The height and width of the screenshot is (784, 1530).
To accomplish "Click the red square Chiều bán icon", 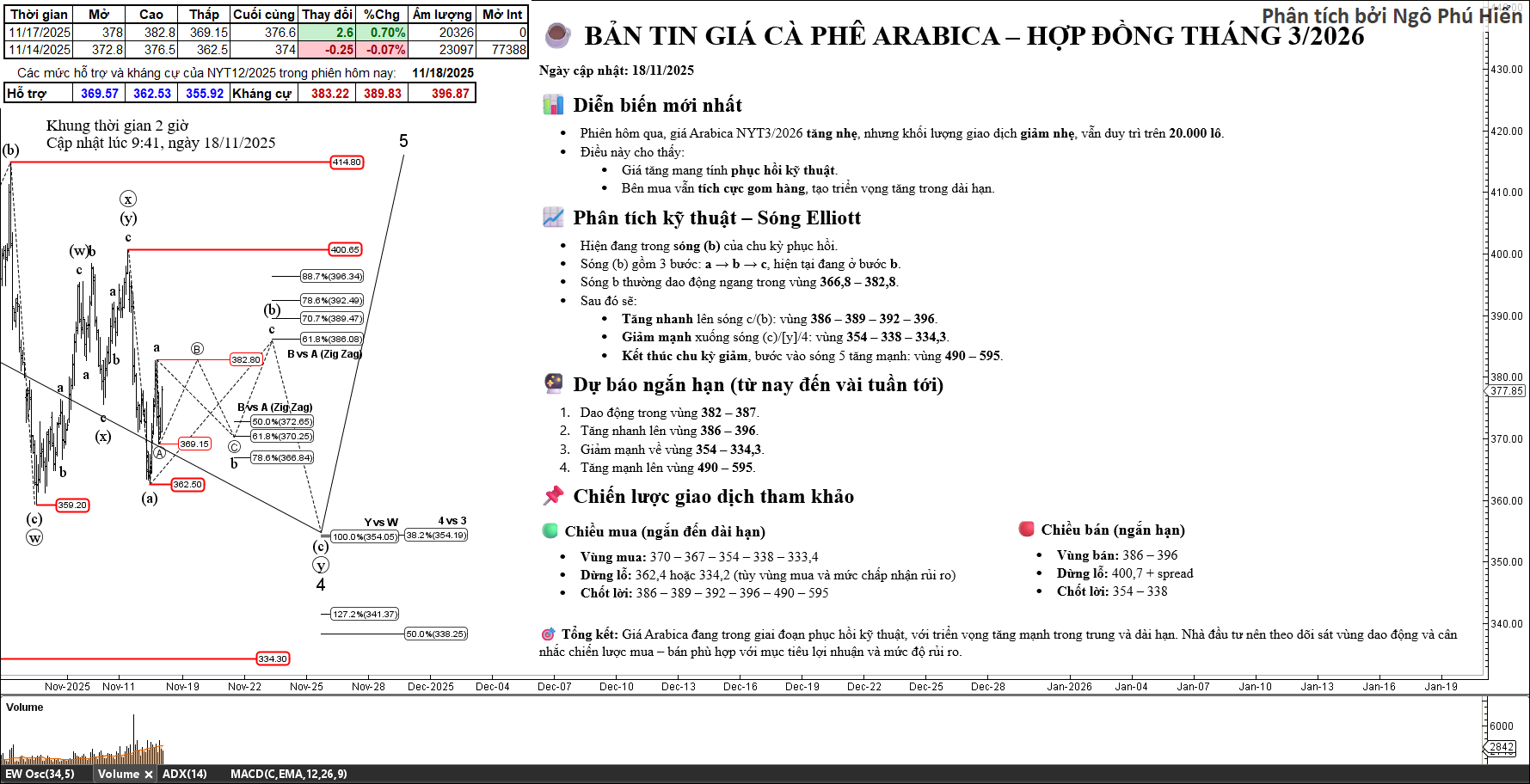I will (x=1026, y=529).
